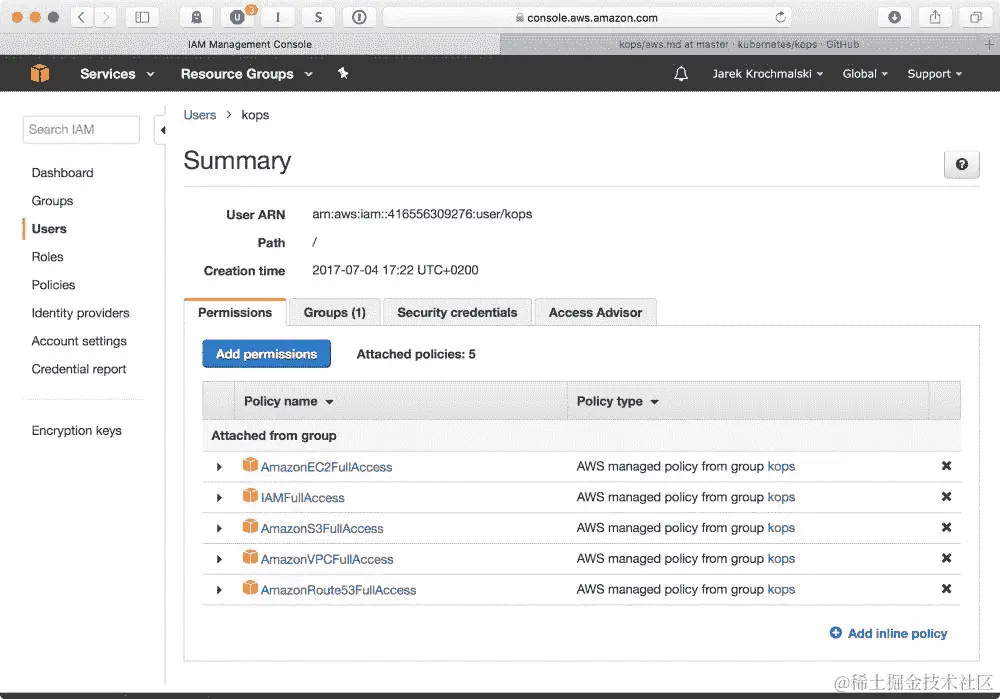The height and width of the screenshot is (699, 1000).
Task: Remove AmazonS3FullAccess policy with X
Action: tap(946, 527)
